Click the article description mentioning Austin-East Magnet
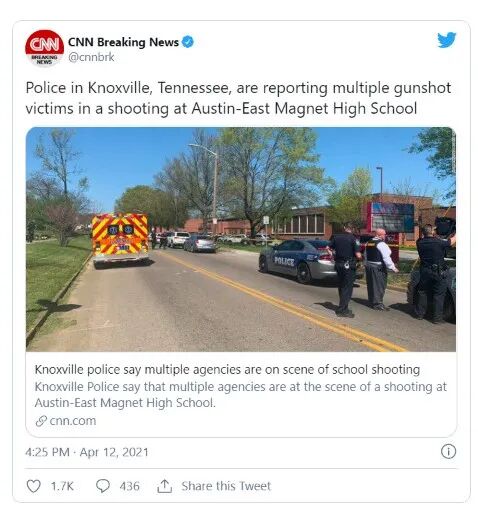The image size is (478, 514). (240, 394)
